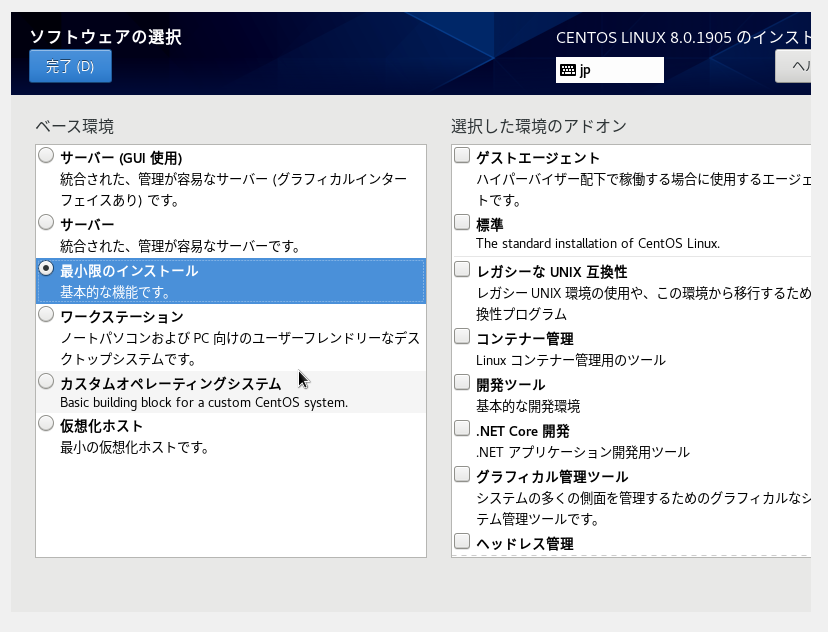The width and height of the screenshot is (828, 632).
Task: Click the 仮想化ホスト title text
Action: click(101, 426)
